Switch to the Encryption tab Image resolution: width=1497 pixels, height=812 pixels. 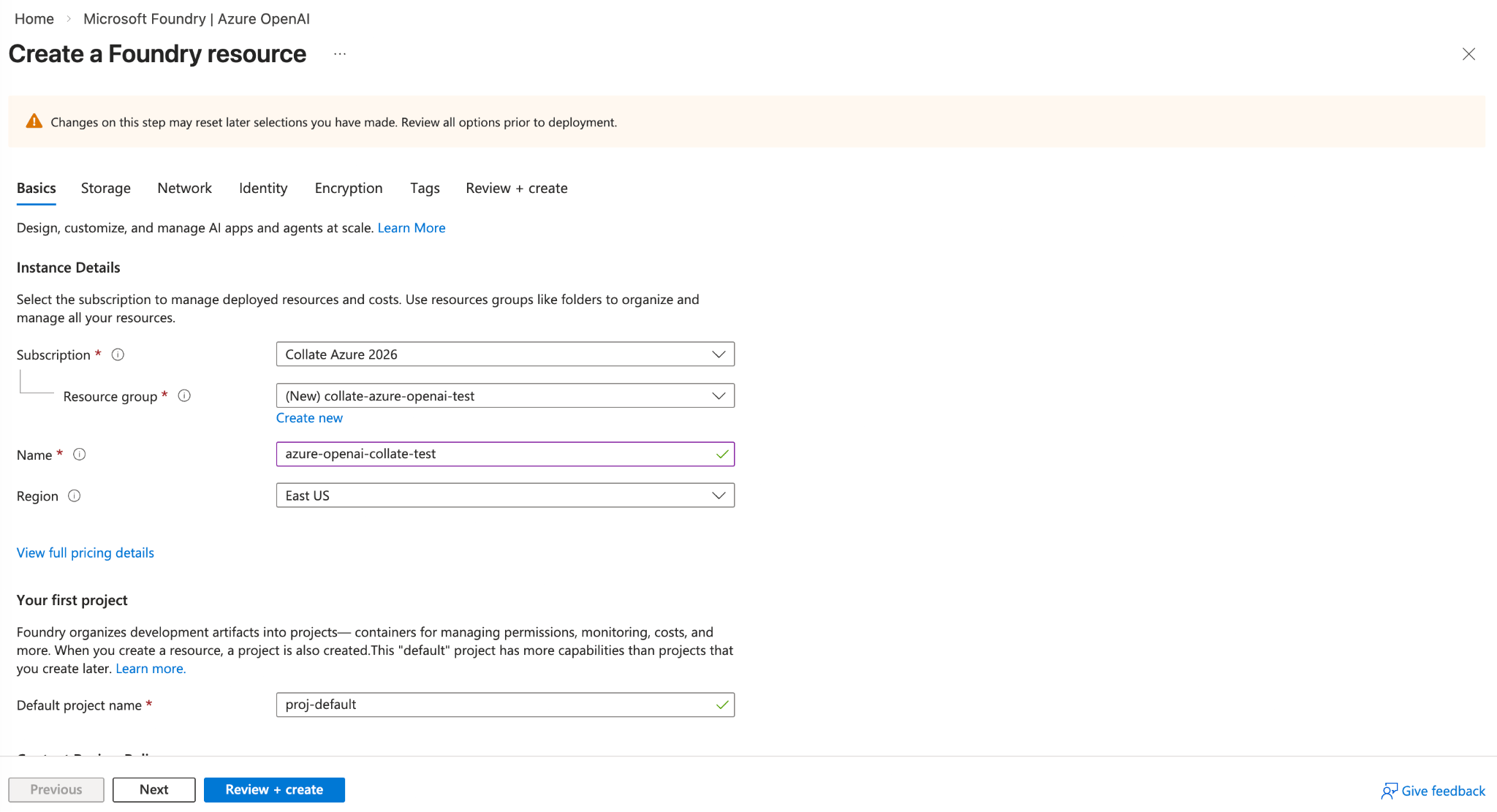click(349, 188)
